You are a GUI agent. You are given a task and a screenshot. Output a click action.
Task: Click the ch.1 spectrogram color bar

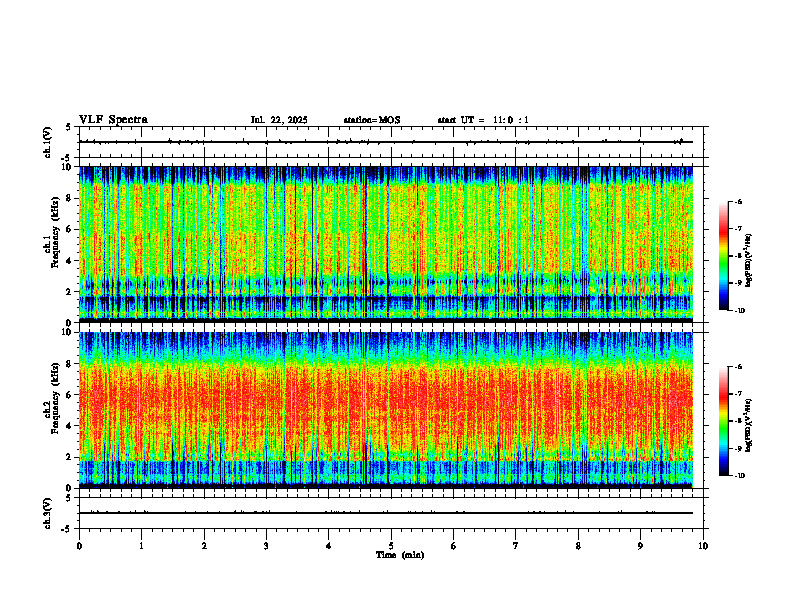723,256
